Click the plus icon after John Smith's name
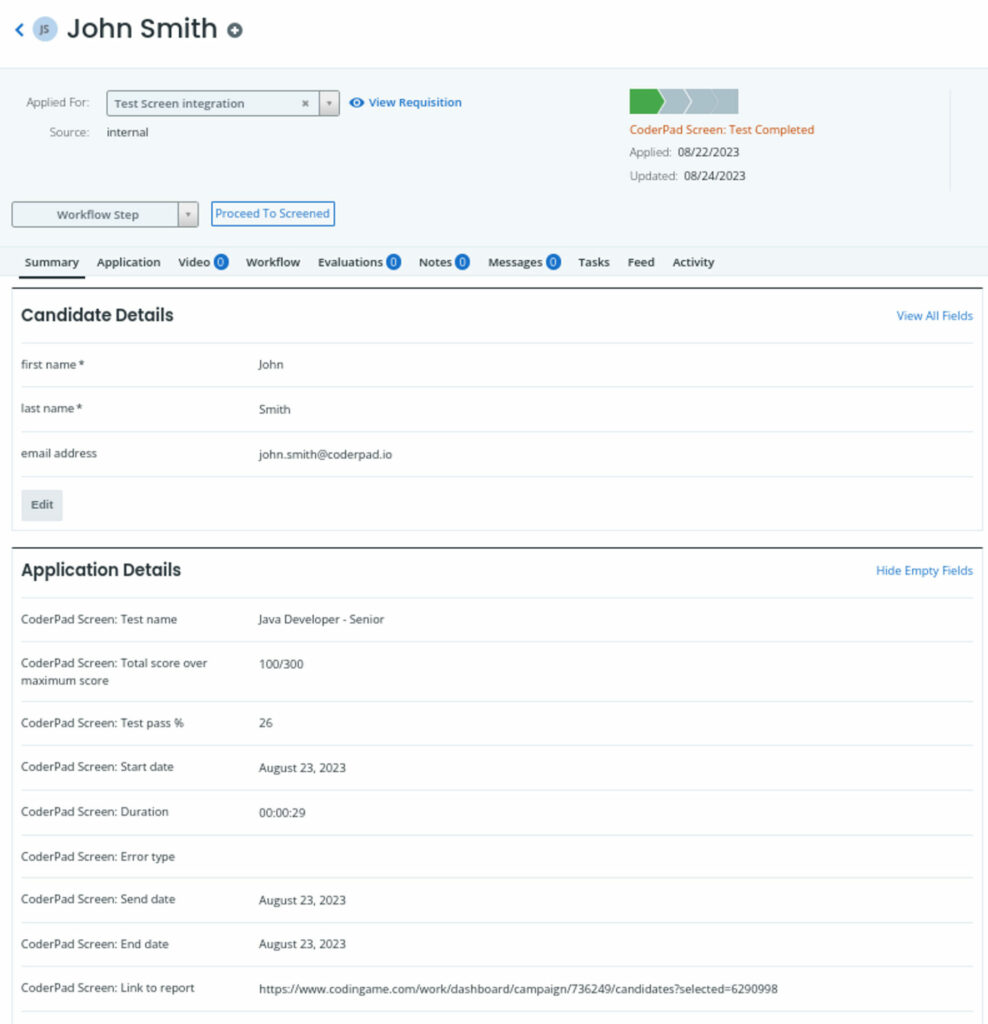Image resolution: width=988 pixels, height=1024 pixels. [x=233, y=30]
